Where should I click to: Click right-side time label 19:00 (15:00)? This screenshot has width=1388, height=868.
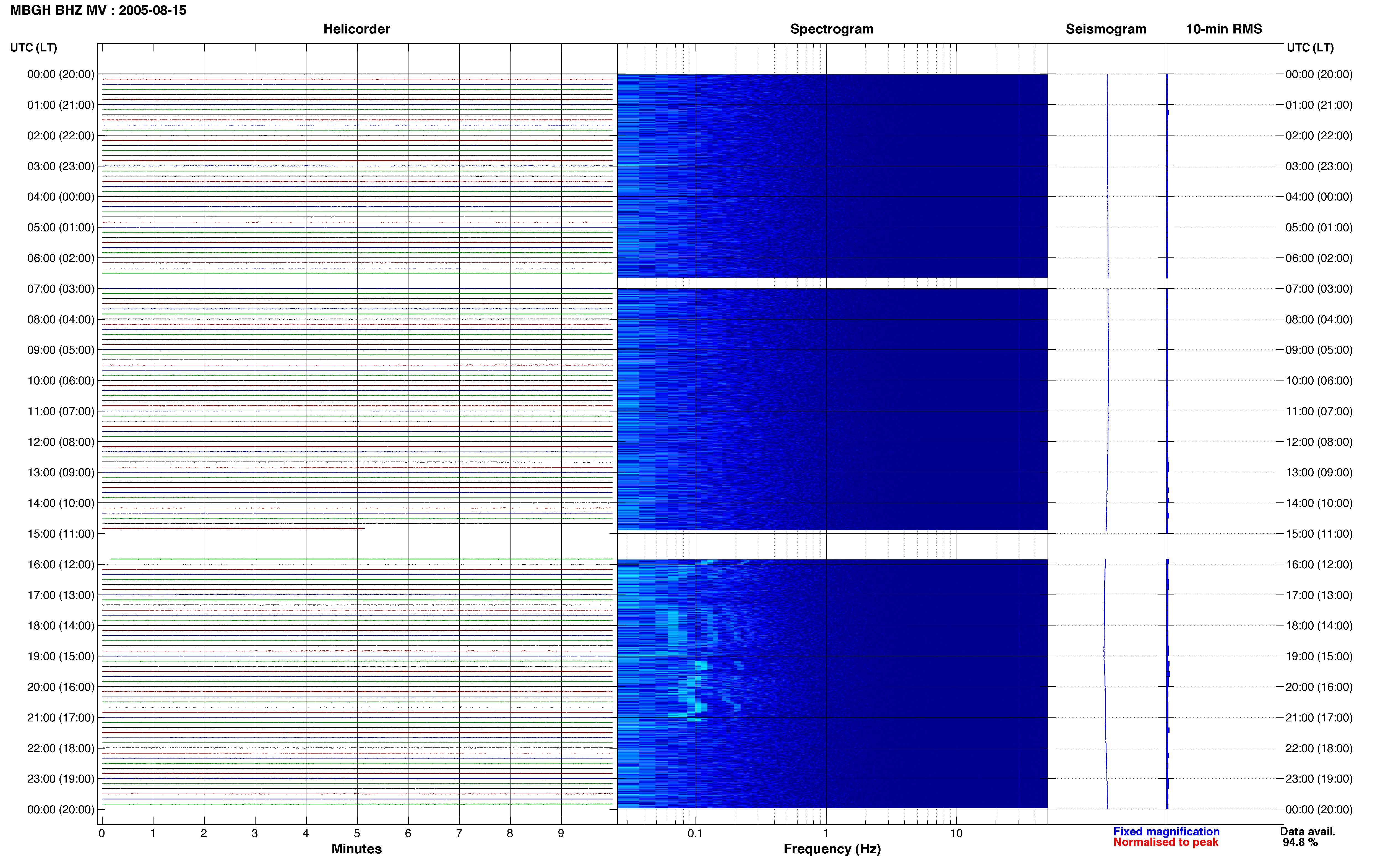pos(1319,656)
